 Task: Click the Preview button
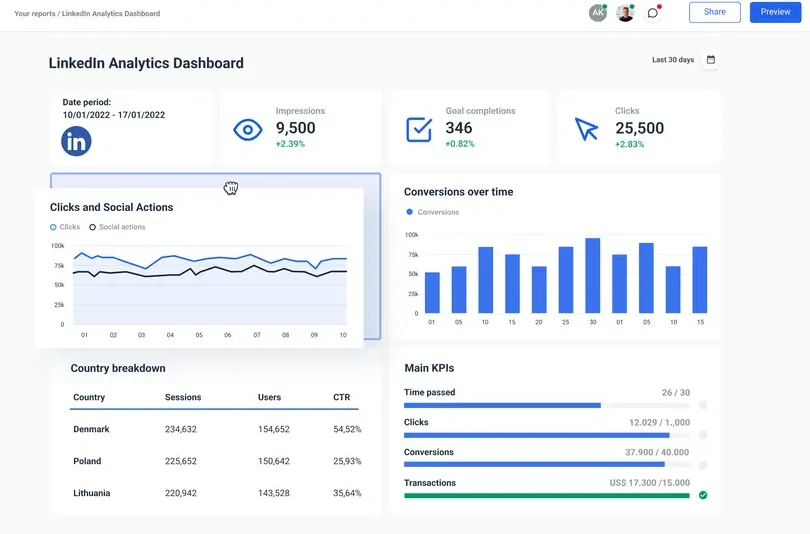click(775, 12)
